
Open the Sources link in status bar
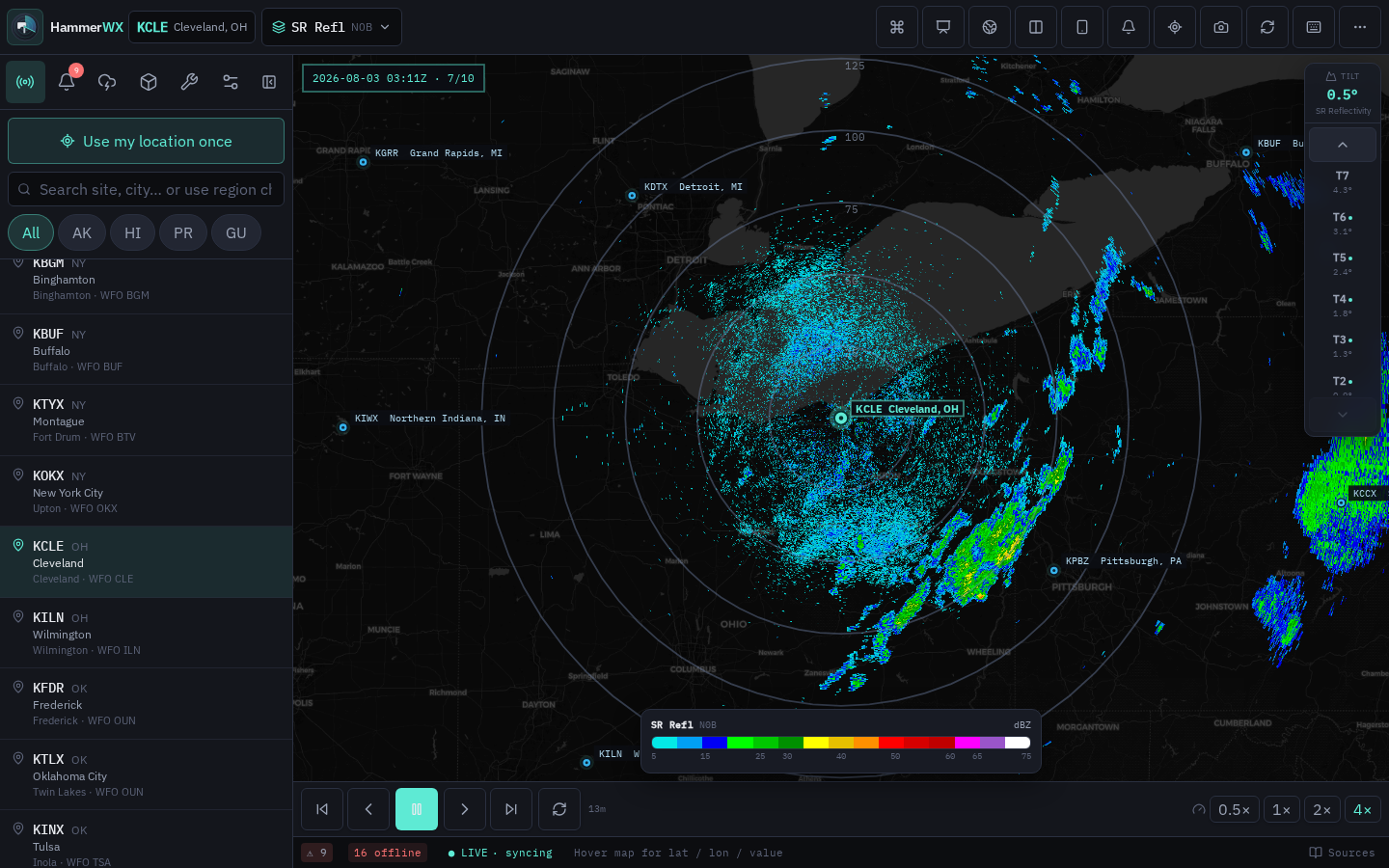click(1342, 853)
